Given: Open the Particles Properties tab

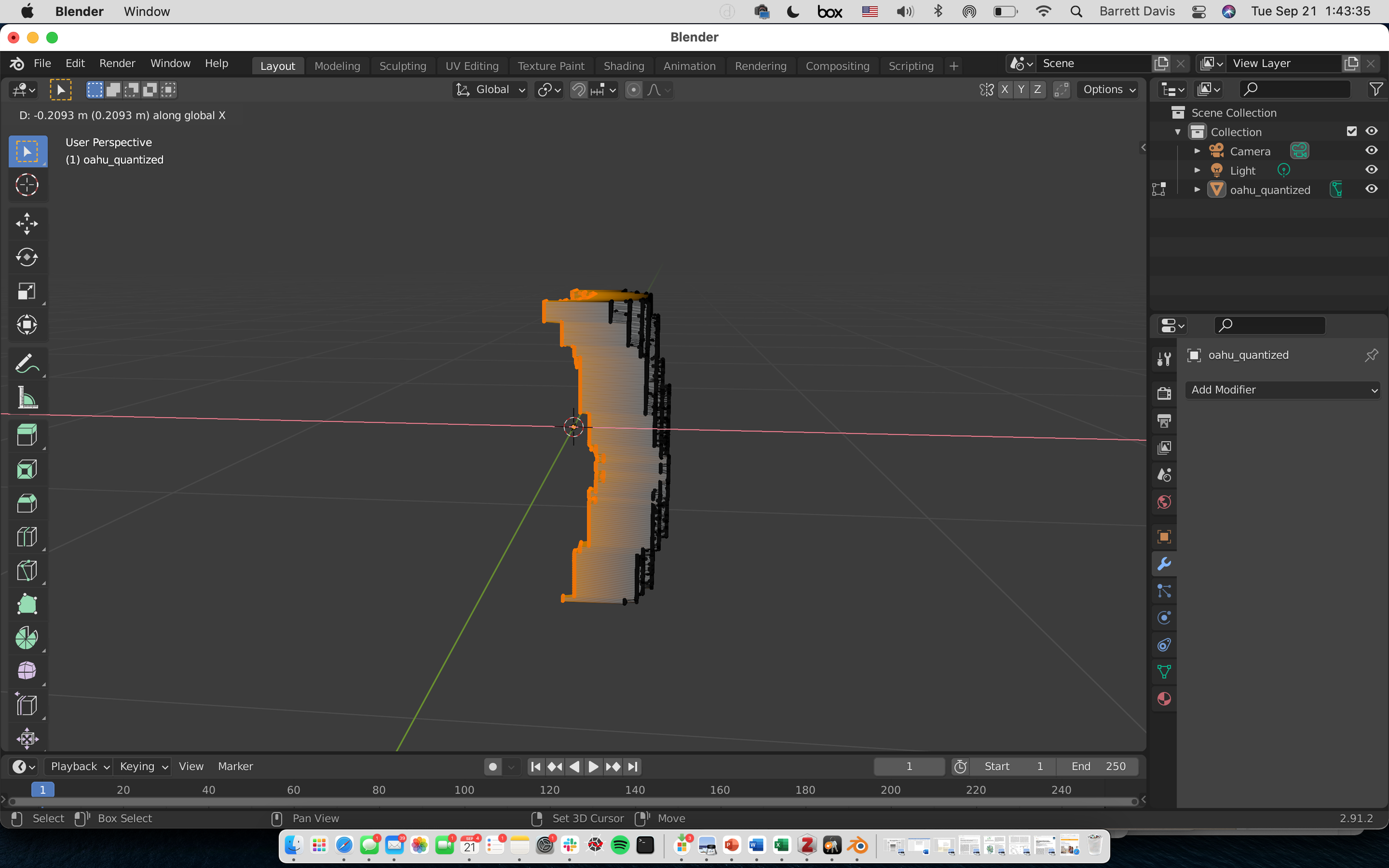Looking at the screenshot, I should click(1164, 591).
